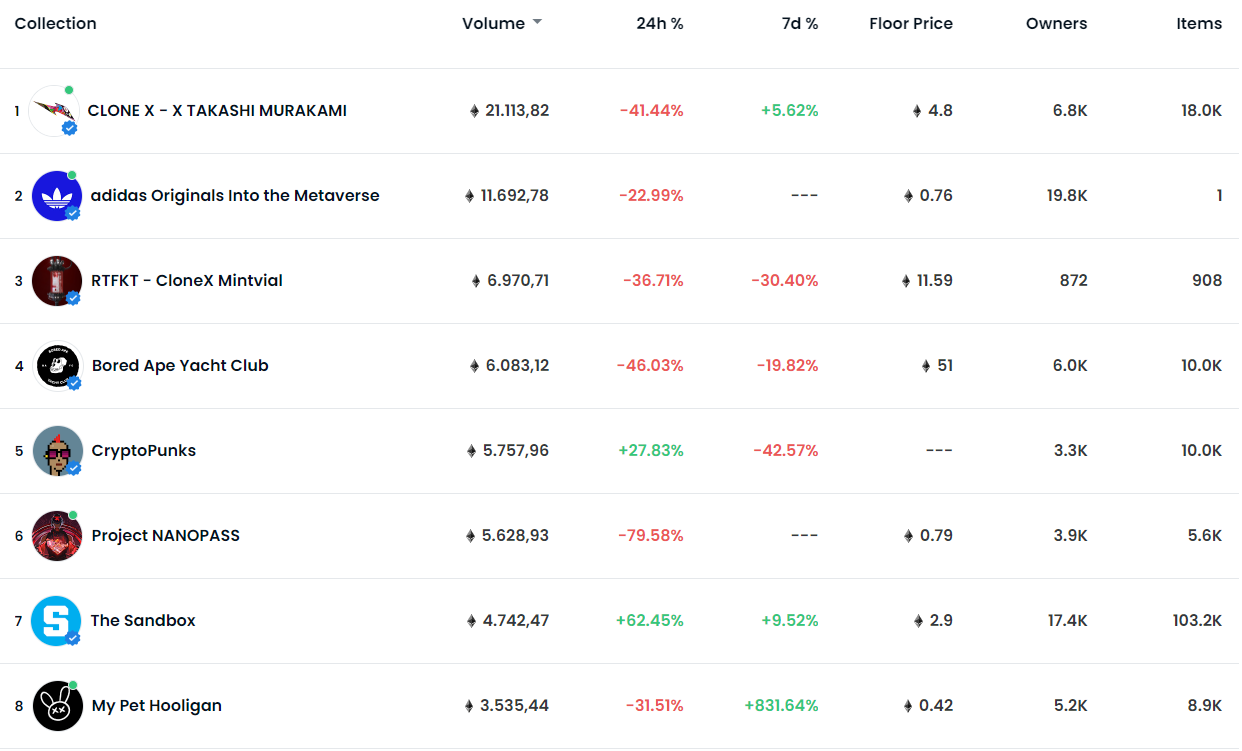
Task: Click The Sandbox volume value 4.742,47
Action: (x=515, y=621)
